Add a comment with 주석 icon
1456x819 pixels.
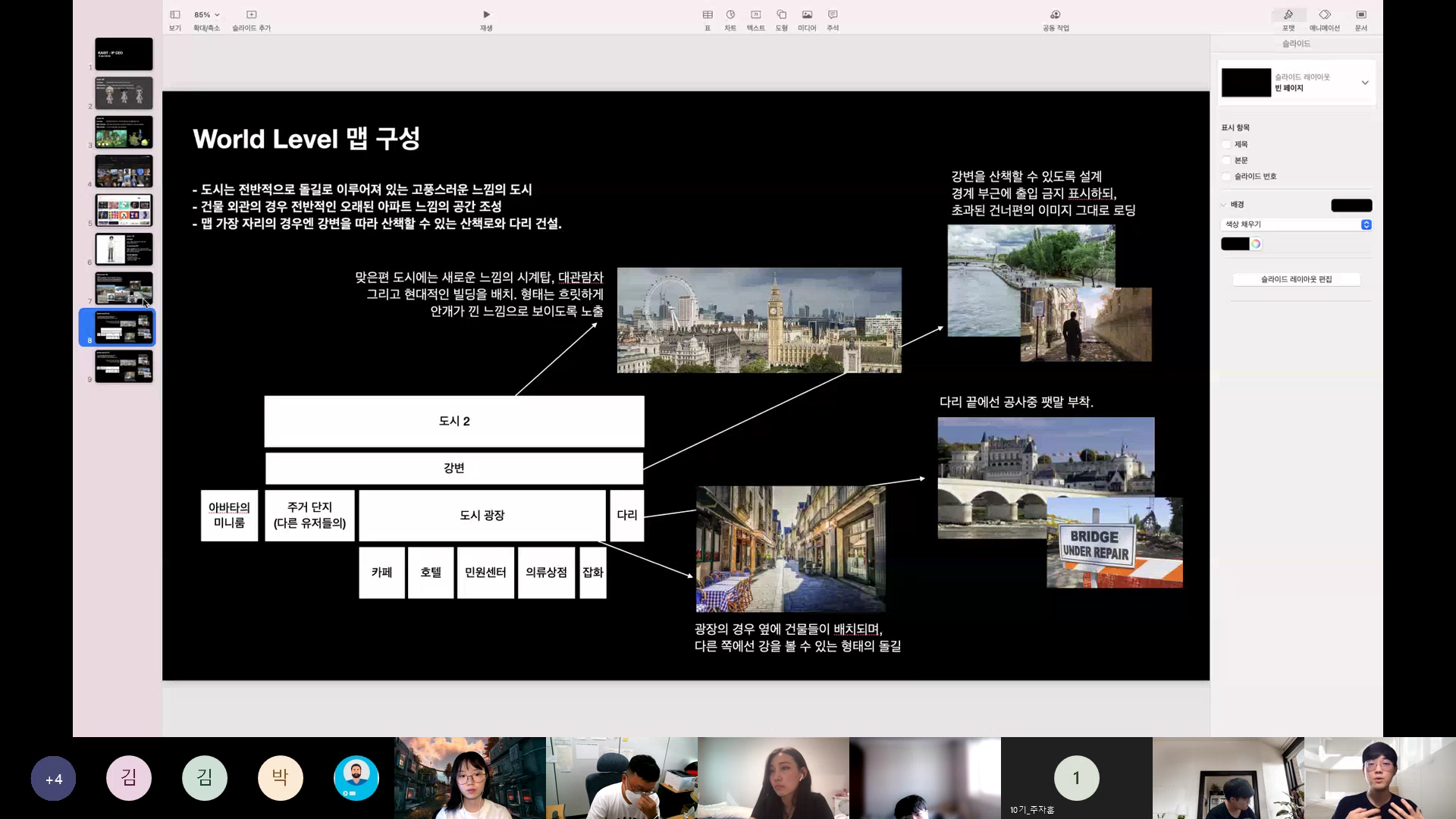[x=833, y=20]
